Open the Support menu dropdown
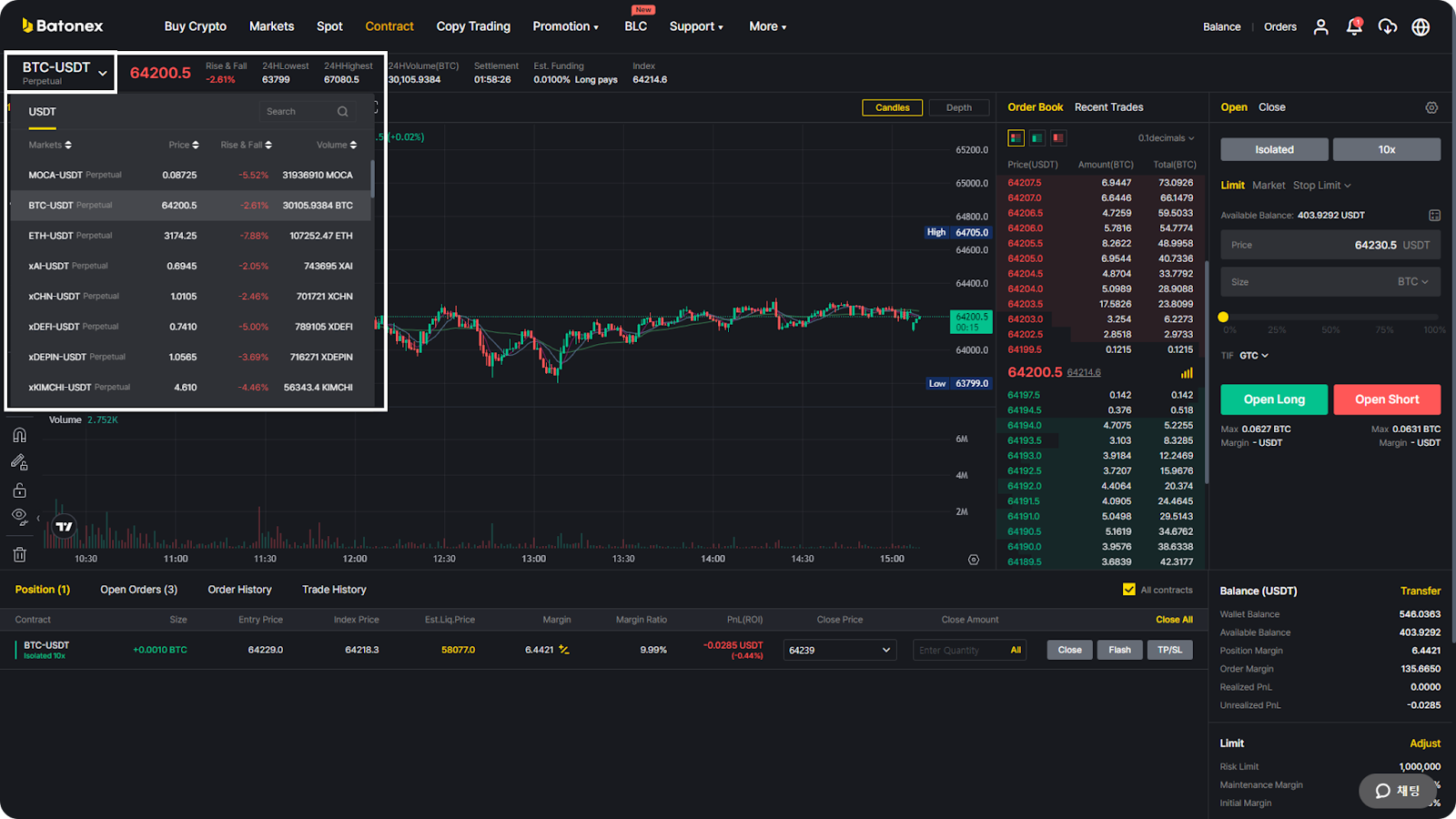1456x819 pixels. click(x=696, y=26)
